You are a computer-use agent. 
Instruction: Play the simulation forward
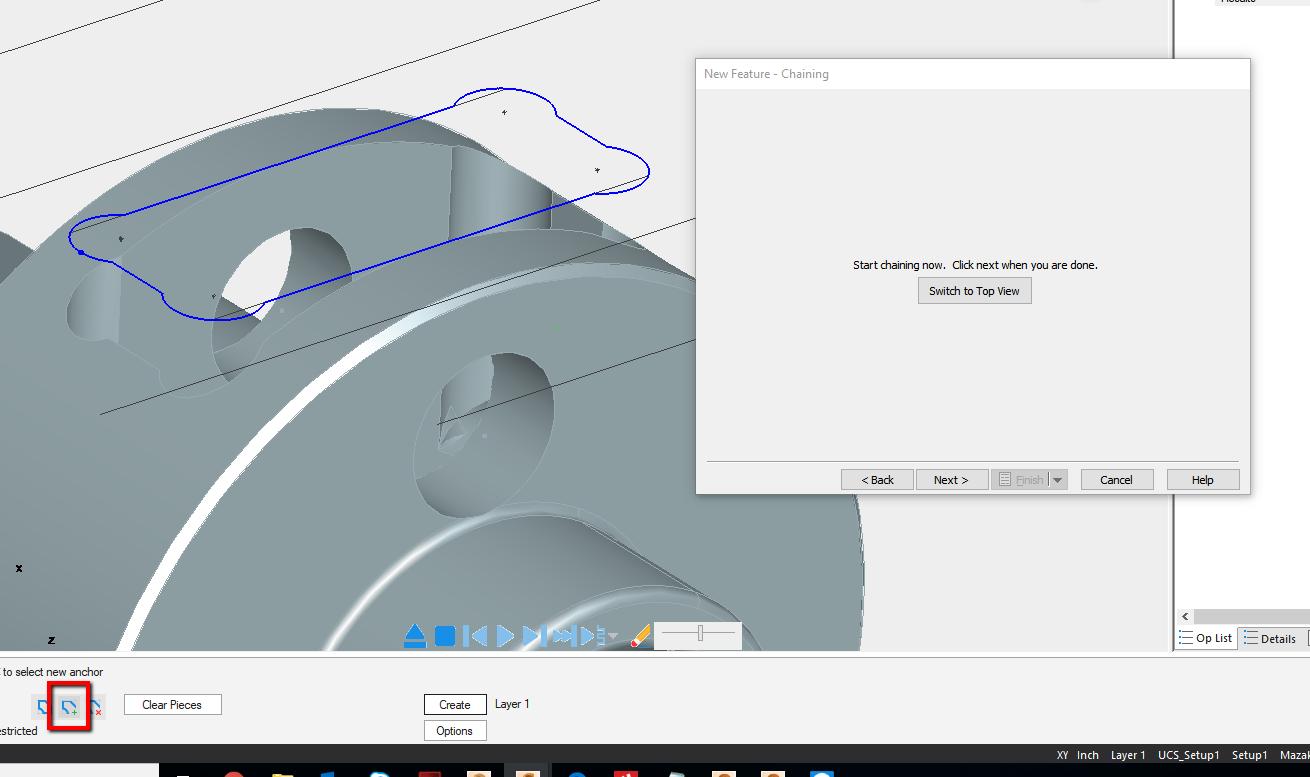pos(506,634)
